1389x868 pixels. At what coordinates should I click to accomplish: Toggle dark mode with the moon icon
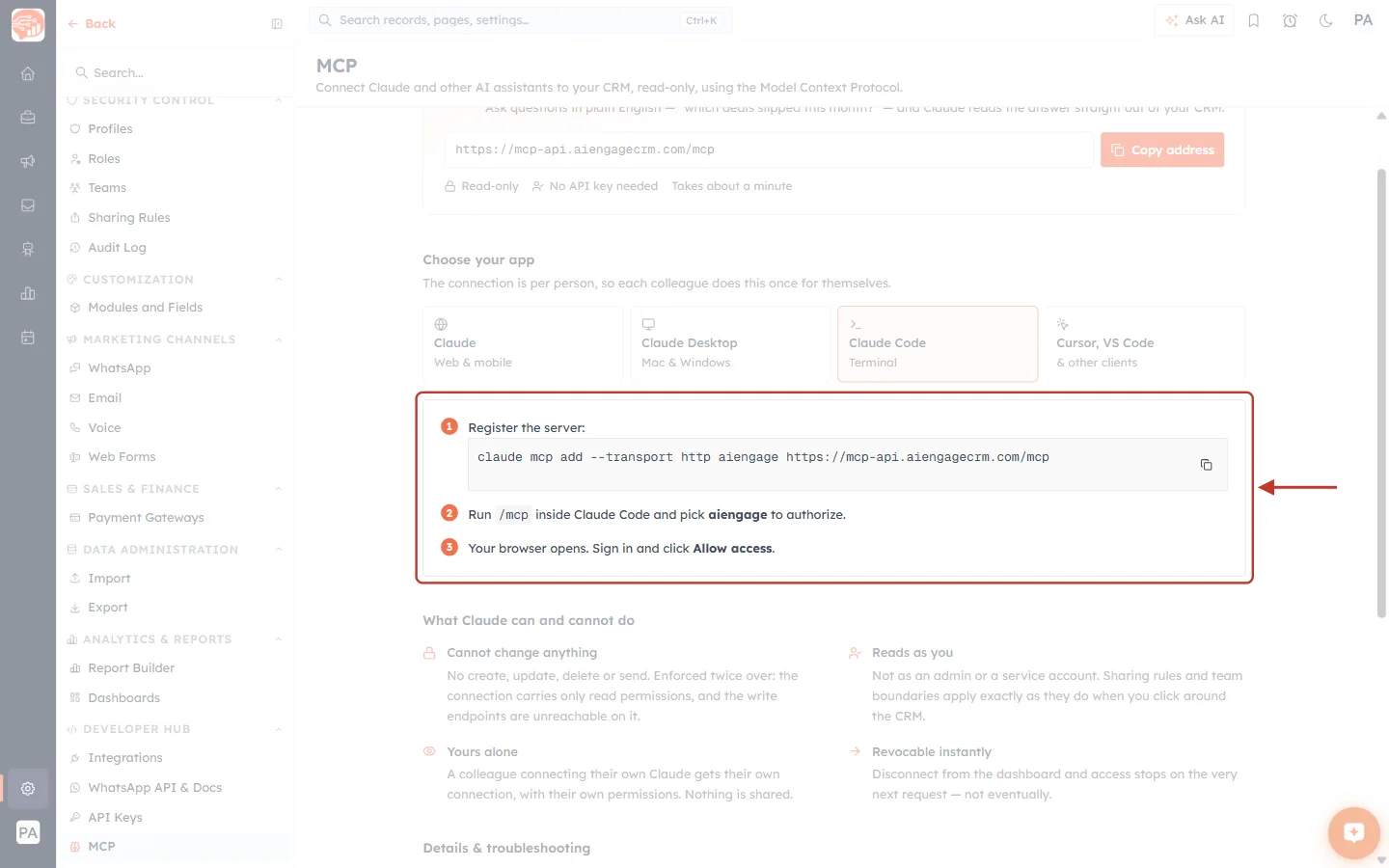[x=1326, y=20]
